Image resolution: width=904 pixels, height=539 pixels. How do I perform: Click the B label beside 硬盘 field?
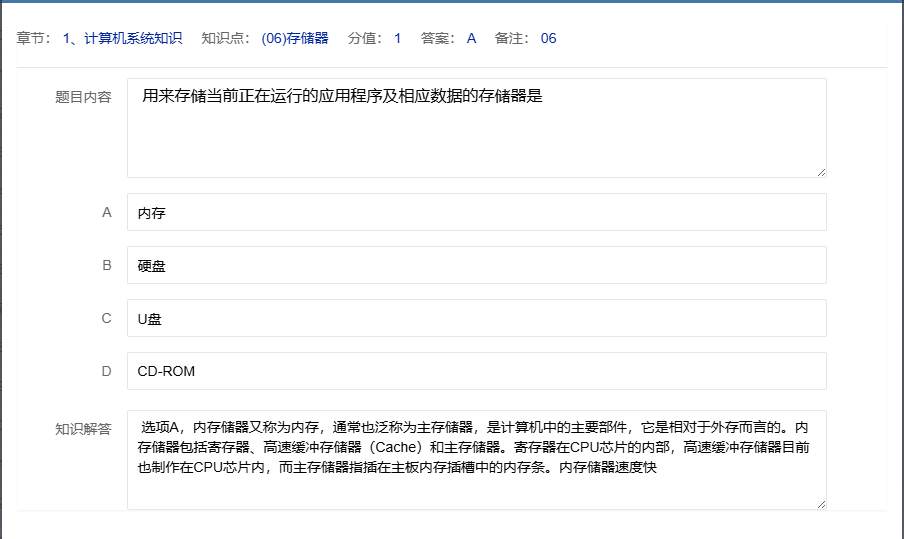(107, 265)
